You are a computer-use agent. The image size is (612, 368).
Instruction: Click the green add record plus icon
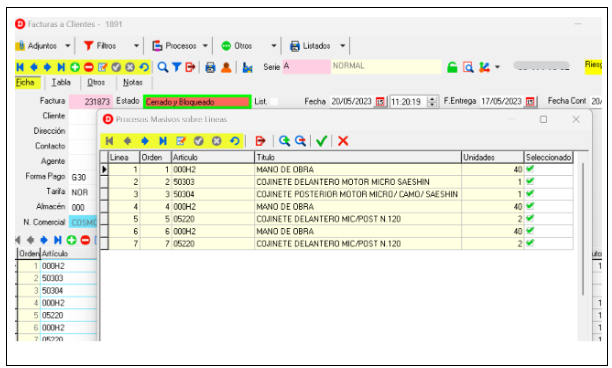[x=75, y=67]
